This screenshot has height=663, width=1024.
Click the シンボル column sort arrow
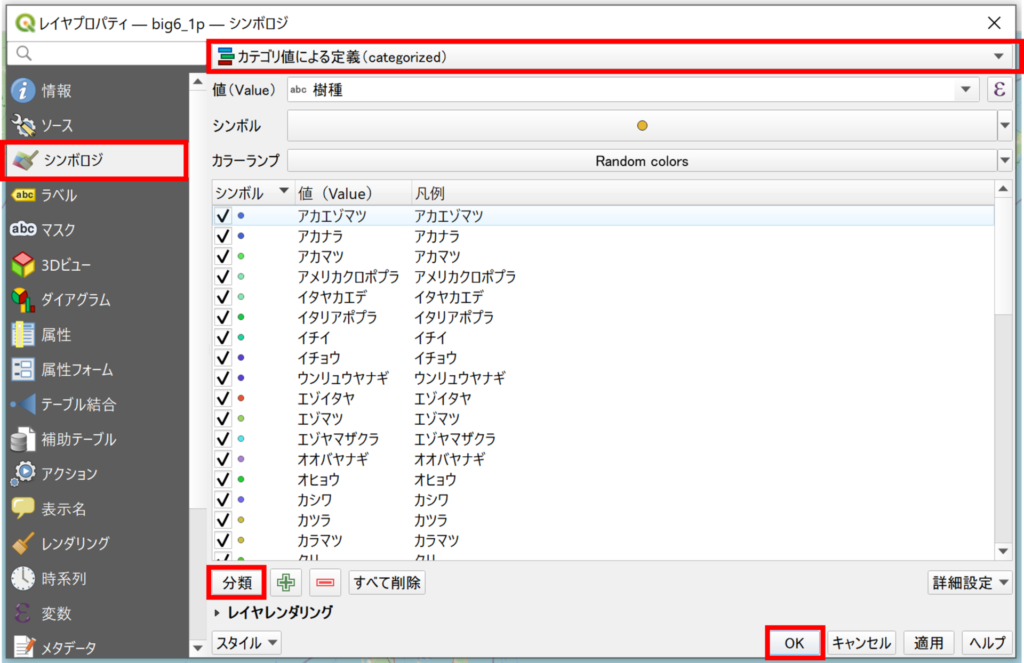pos(283,191)
